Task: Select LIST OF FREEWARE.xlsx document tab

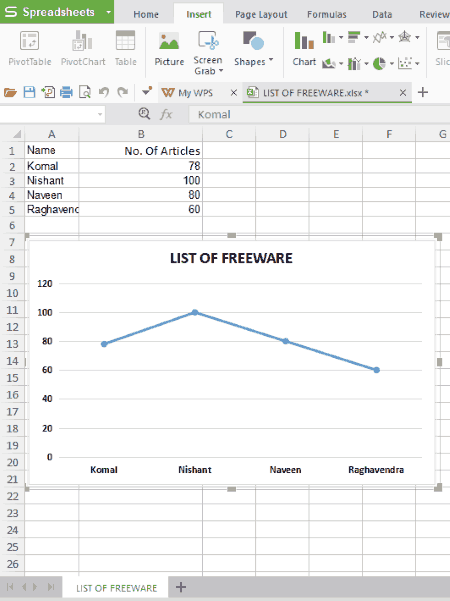Action: click(x=315, y=93)
